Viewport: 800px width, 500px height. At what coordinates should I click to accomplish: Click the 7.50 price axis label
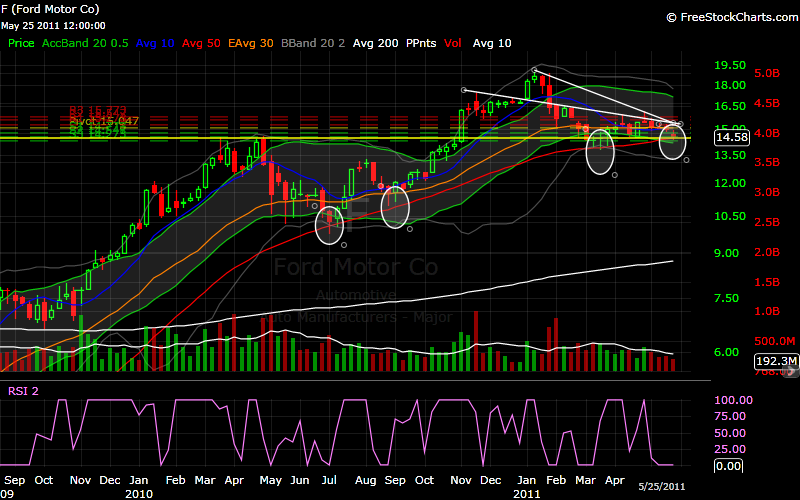click(727, 298)
